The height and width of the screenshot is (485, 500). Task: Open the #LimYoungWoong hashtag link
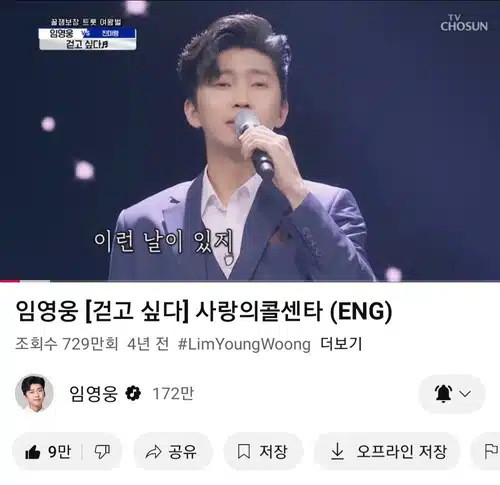(x=244, y=344)
